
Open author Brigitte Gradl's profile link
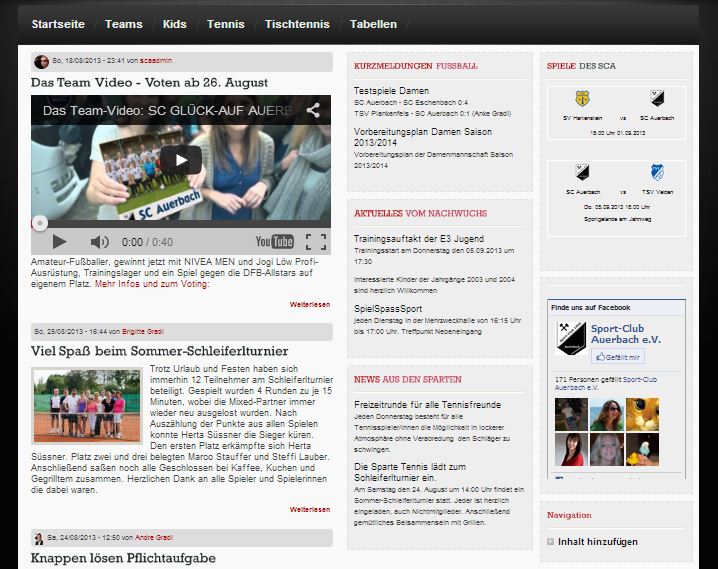(x=146, y=331)
